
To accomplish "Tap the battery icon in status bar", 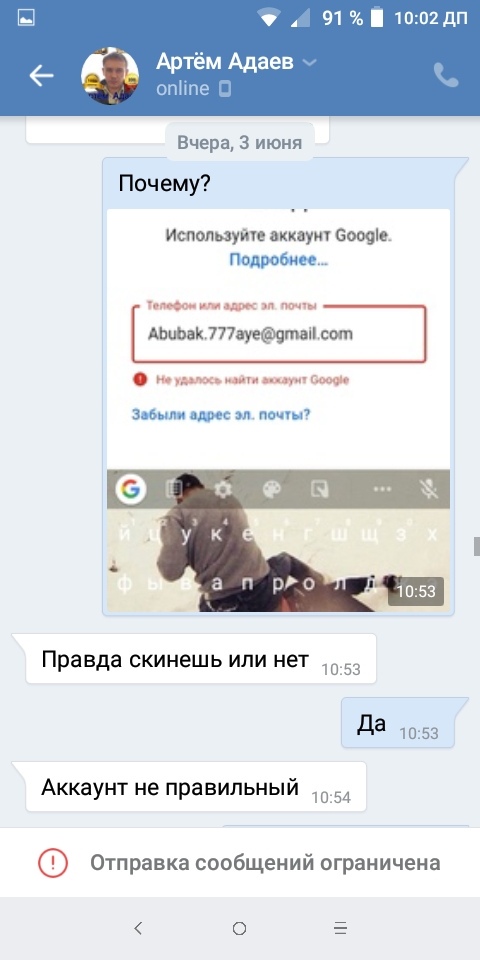I will click(x=377, y=18).
